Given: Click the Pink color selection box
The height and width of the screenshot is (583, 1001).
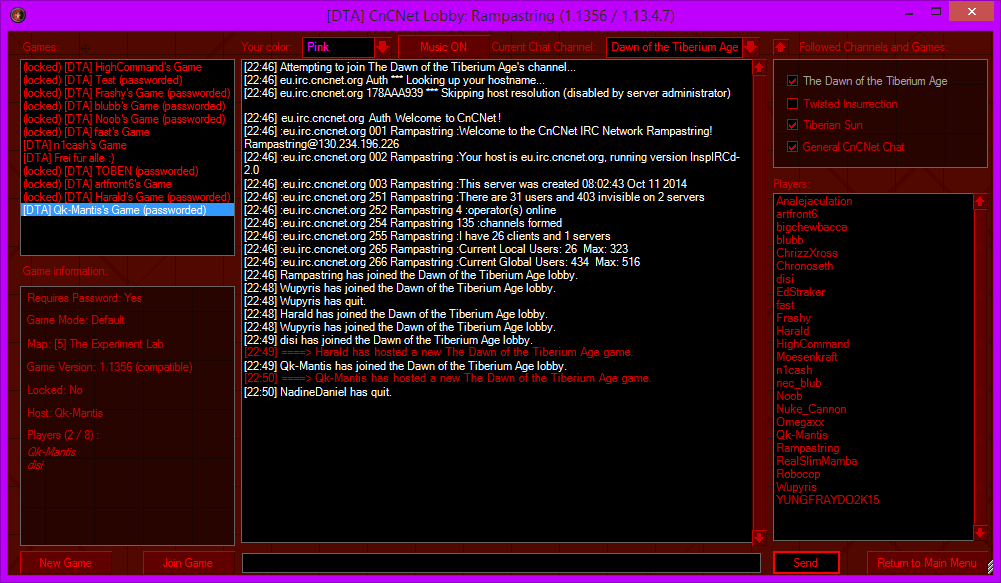Looking at the screenshot, I should point(338,47).
